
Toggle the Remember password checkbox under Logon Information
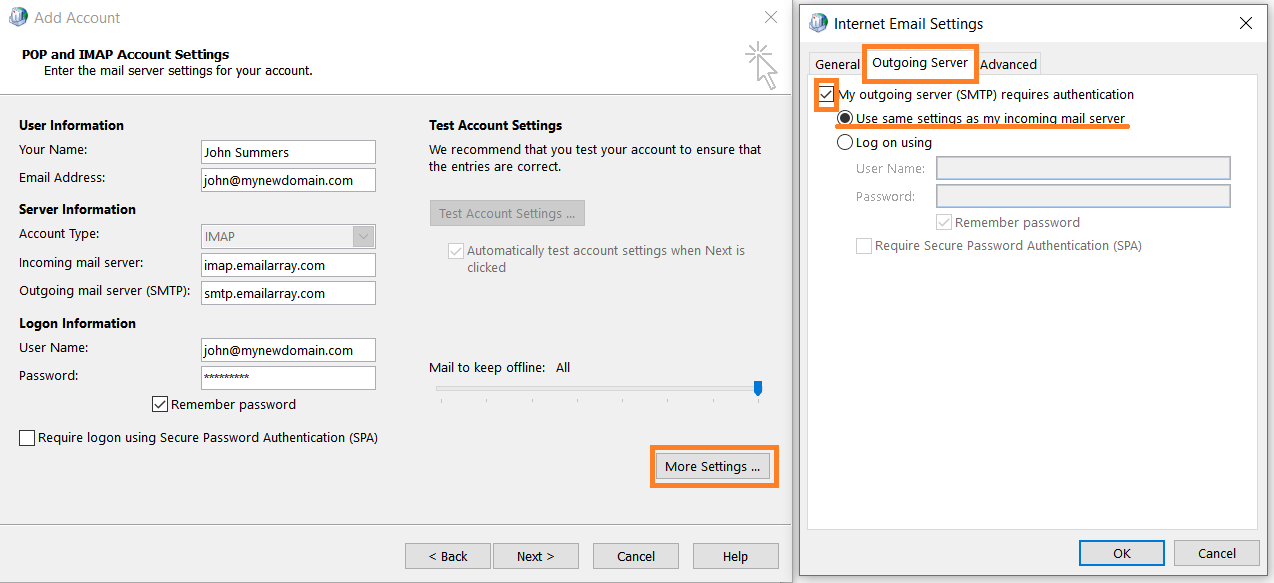pos(159,405)
